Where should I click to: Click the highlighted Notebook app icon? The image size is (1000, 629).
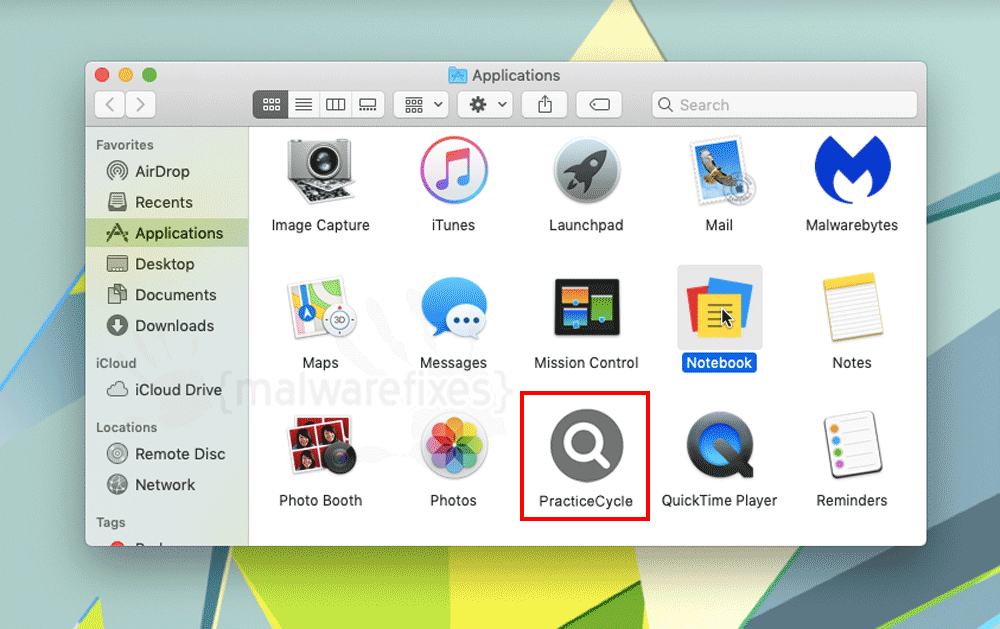tap(719, 307)
